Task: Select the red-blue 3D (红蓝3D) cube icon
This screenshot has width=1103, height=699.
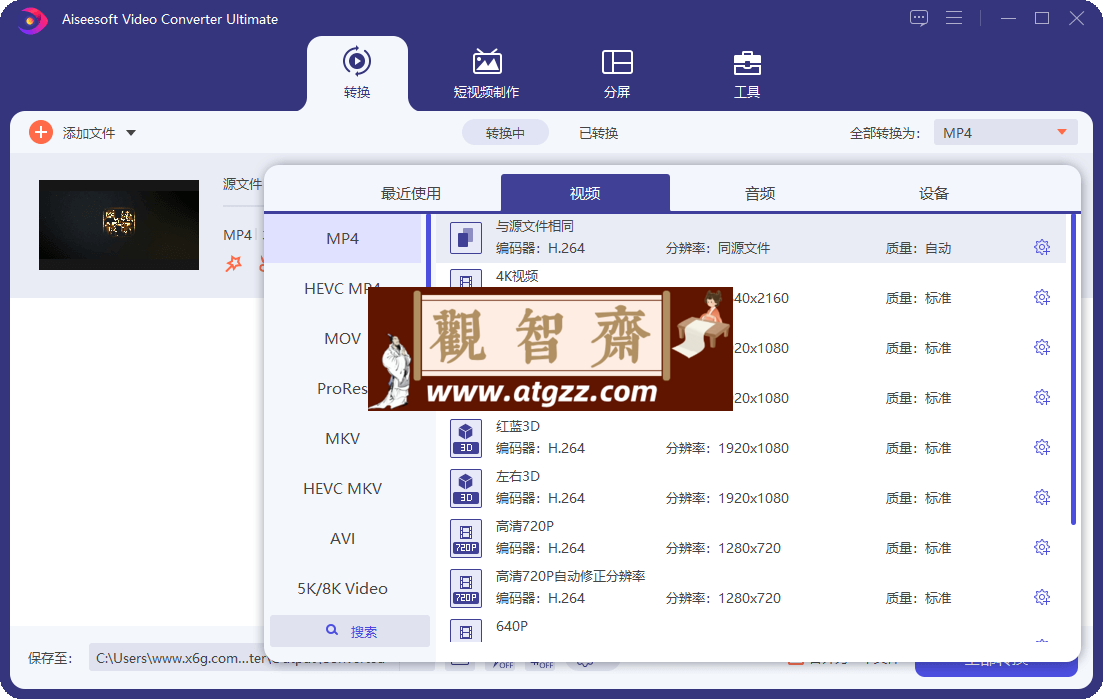Action: [x=466, y=437]
